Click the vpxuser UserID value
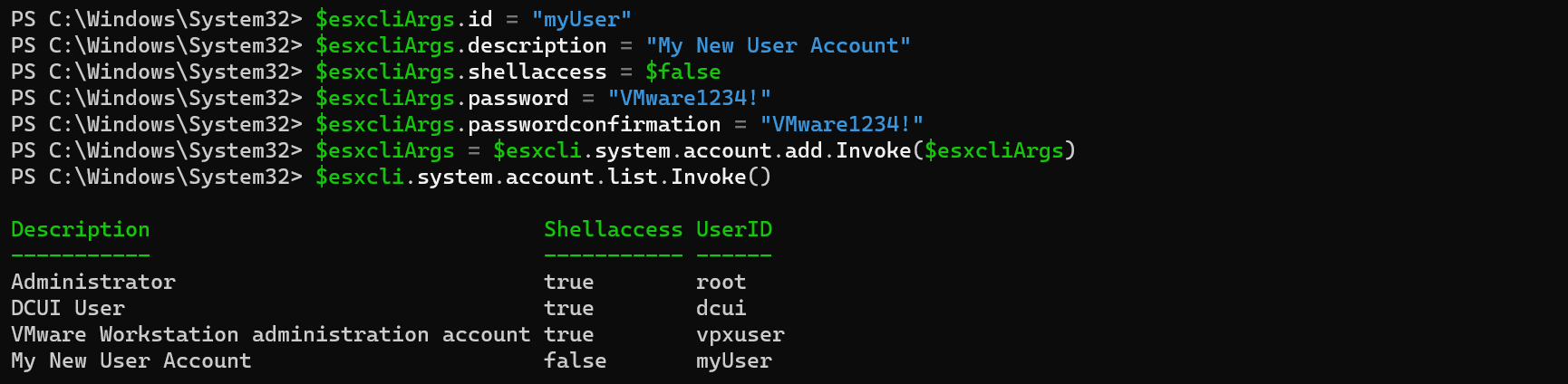This screenshot has height=384, width=1568. (740, 335)
